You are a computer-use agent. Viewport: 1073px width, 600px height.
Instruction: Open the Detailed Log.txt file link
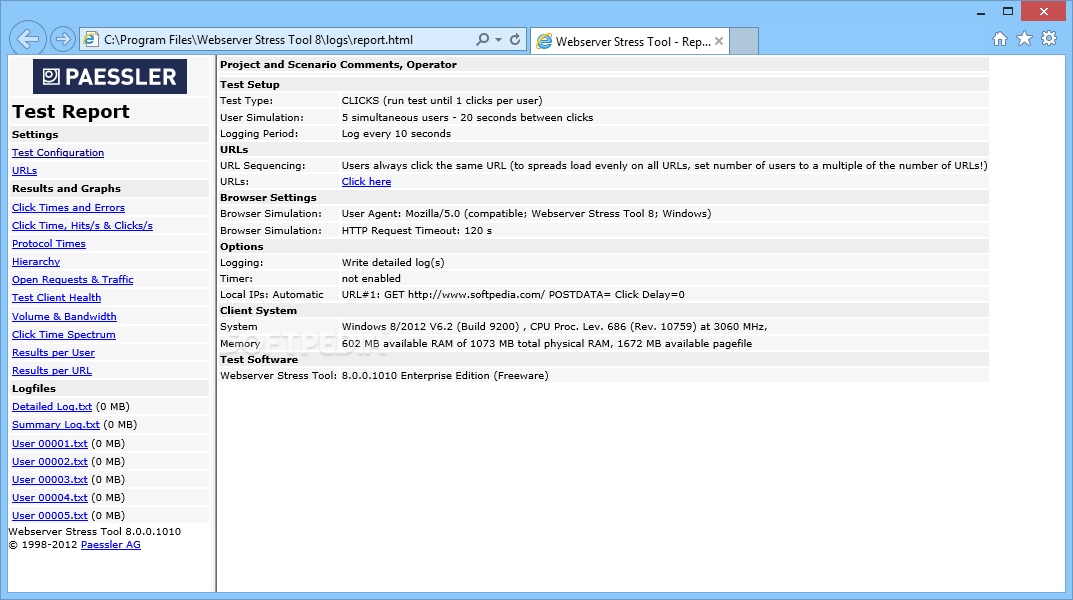point(52,406)
